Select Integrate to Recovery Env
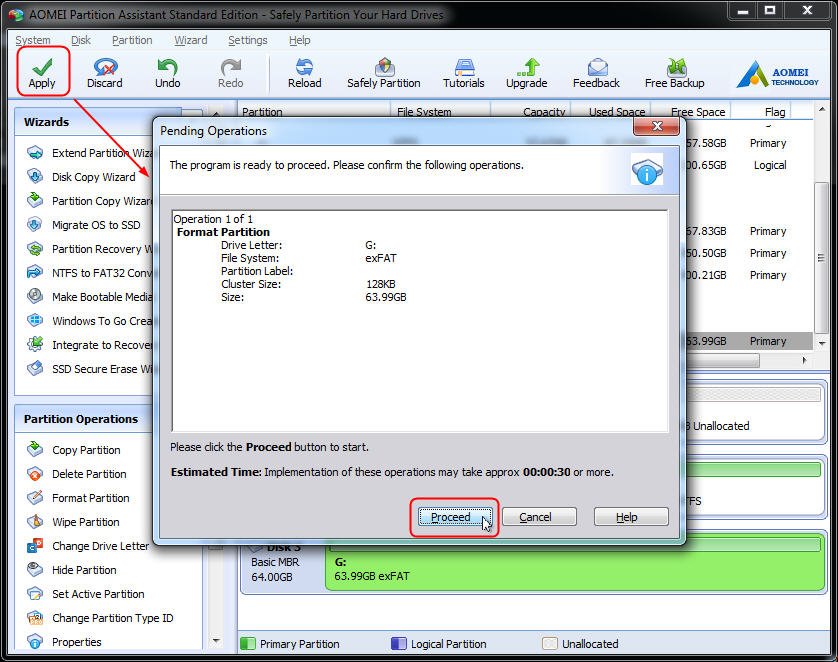Screen dimensions: 838x662 click(x=90, y=345)
